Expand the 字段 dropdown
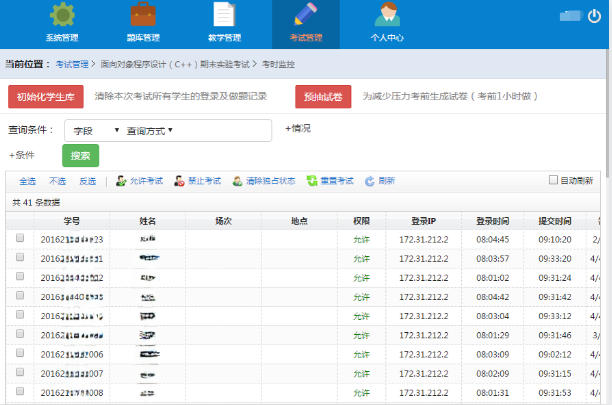 pos(94,131)
